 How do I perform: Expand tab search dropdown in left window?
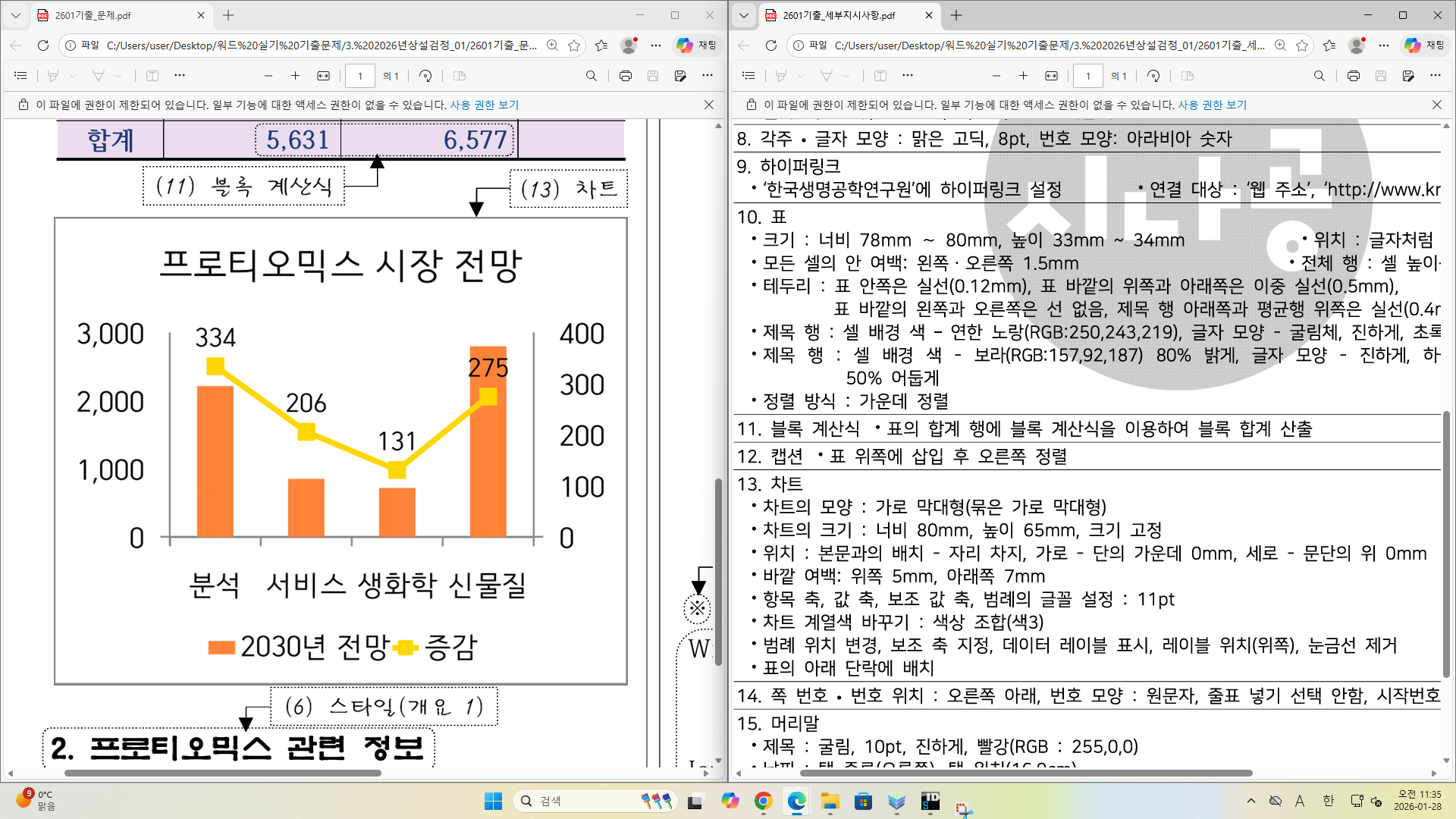tap(16, 15)
